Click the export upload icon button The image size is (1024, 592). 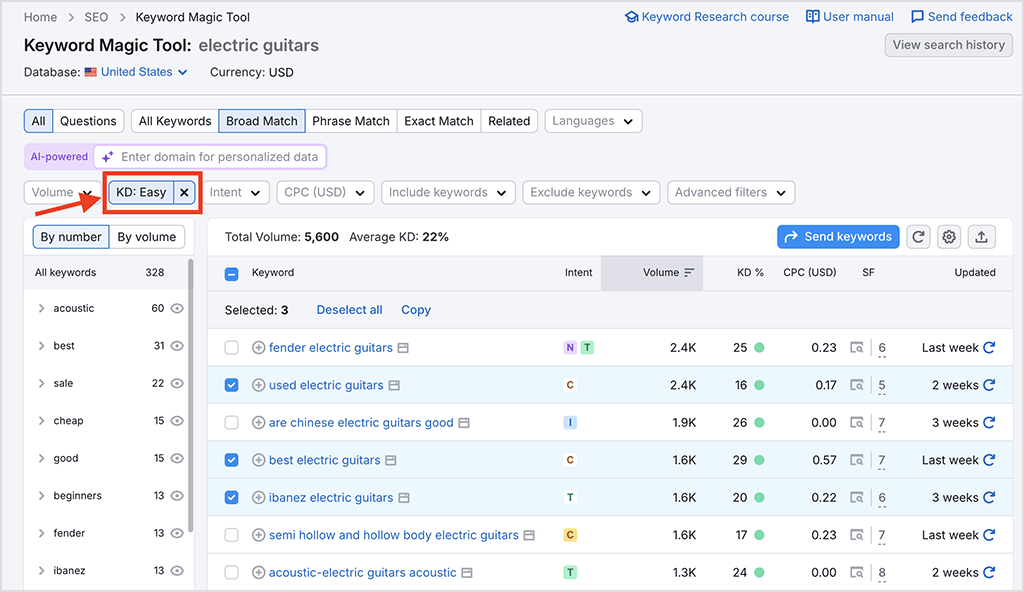point(981,237)
